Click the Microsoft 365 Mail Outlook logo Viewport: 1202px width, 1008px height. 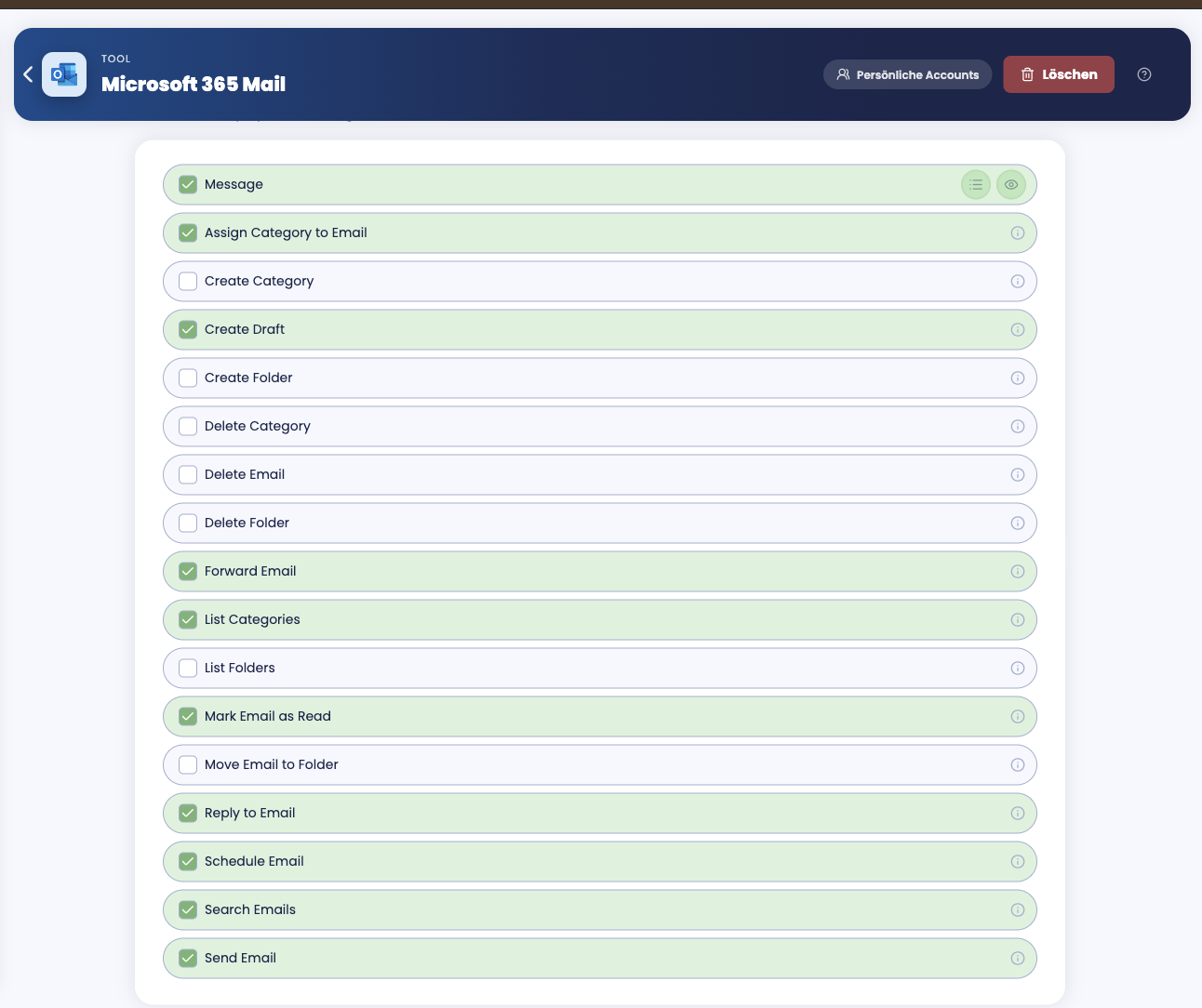[x=64, y=74]
